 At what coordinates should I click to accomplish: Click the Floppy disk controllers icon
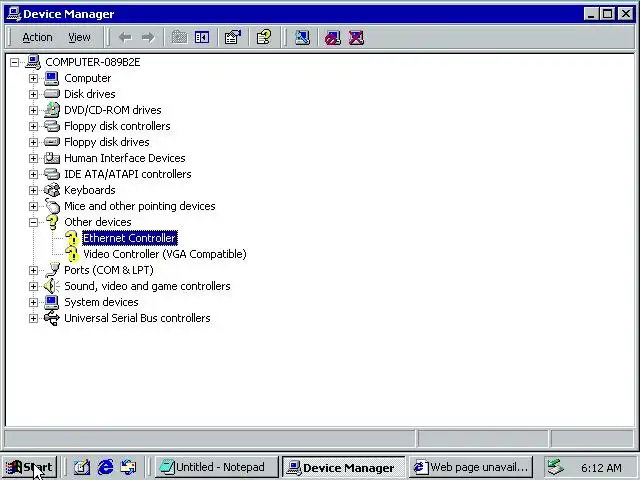(51, 126)
